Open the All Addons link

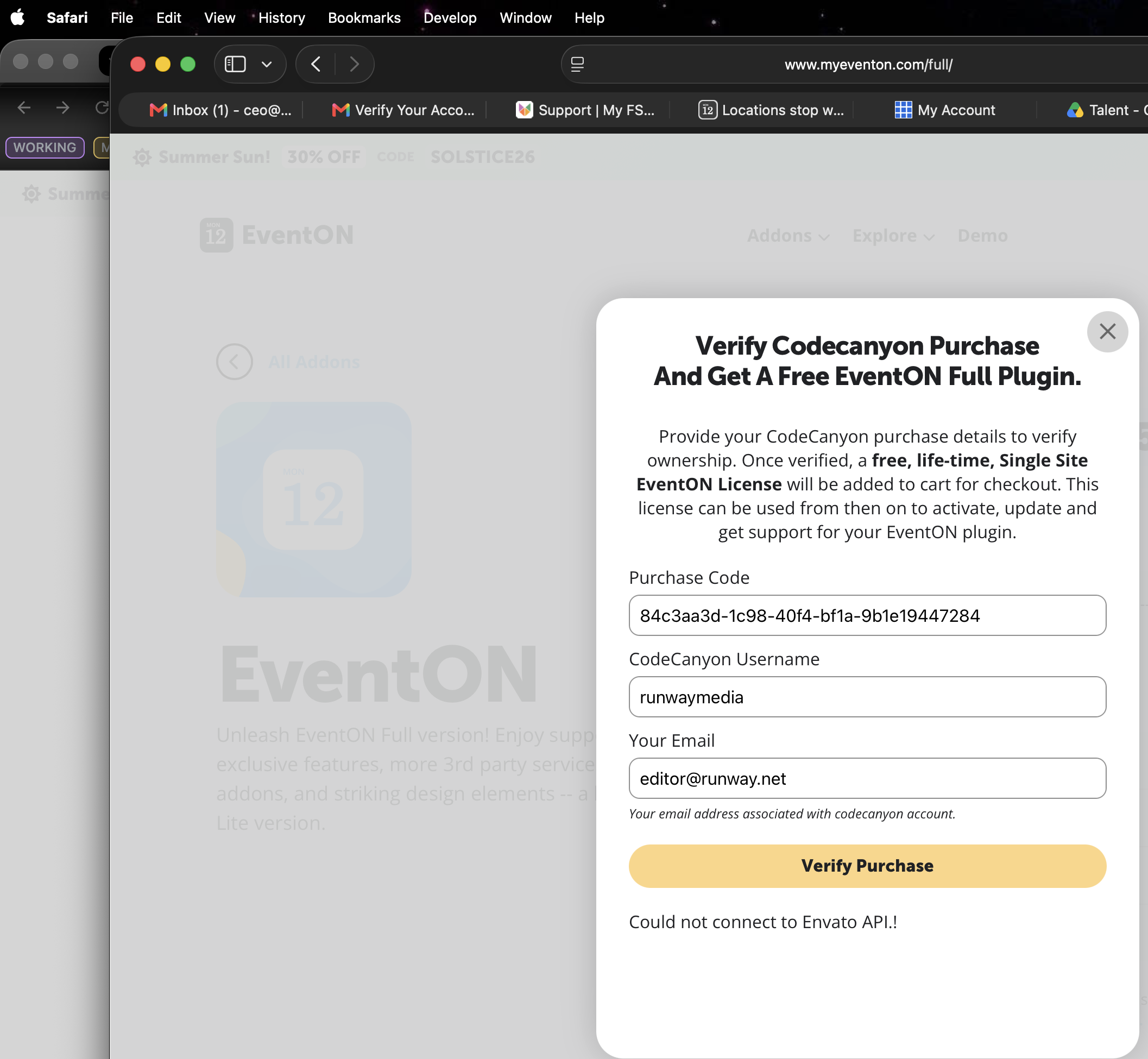click(314, 362)
